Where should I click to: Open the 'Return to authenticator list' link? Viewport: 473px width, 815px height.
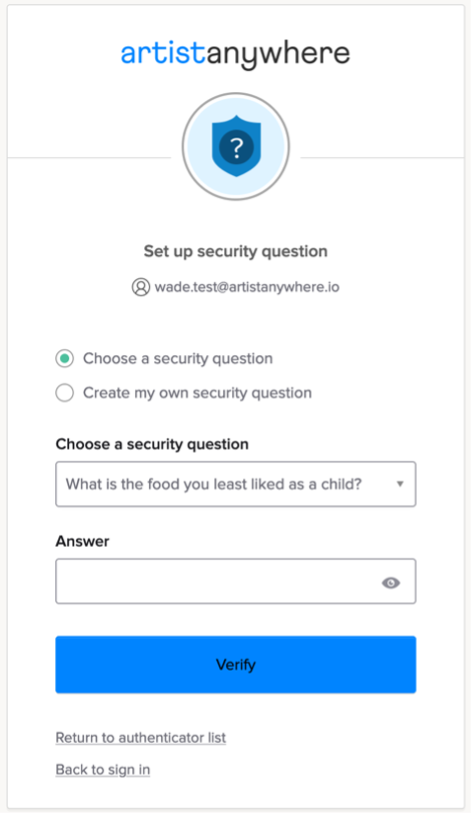(140, 738)
